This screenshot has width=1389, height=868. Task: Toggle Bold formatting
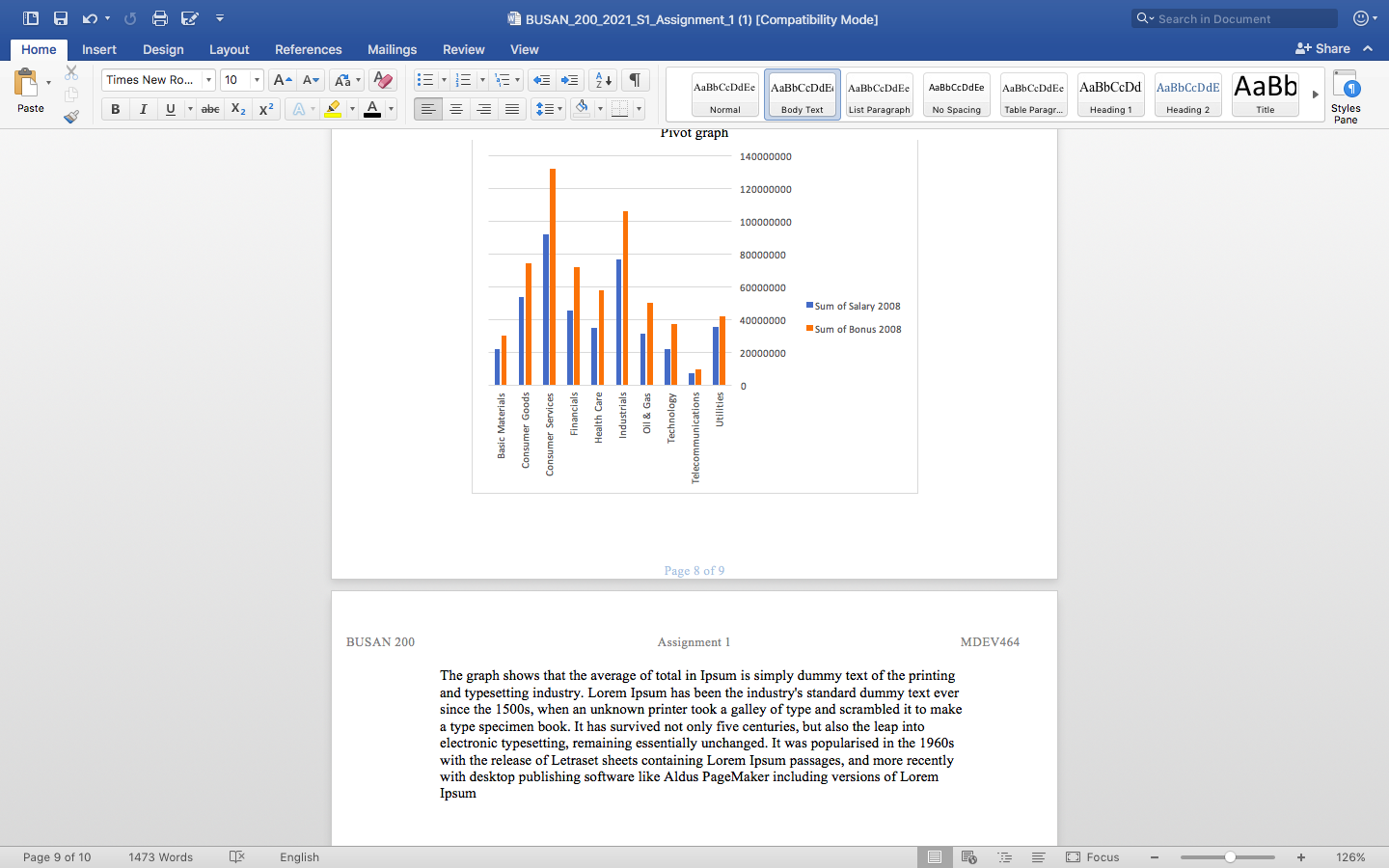pyautogui.click(x=116, y=109)
